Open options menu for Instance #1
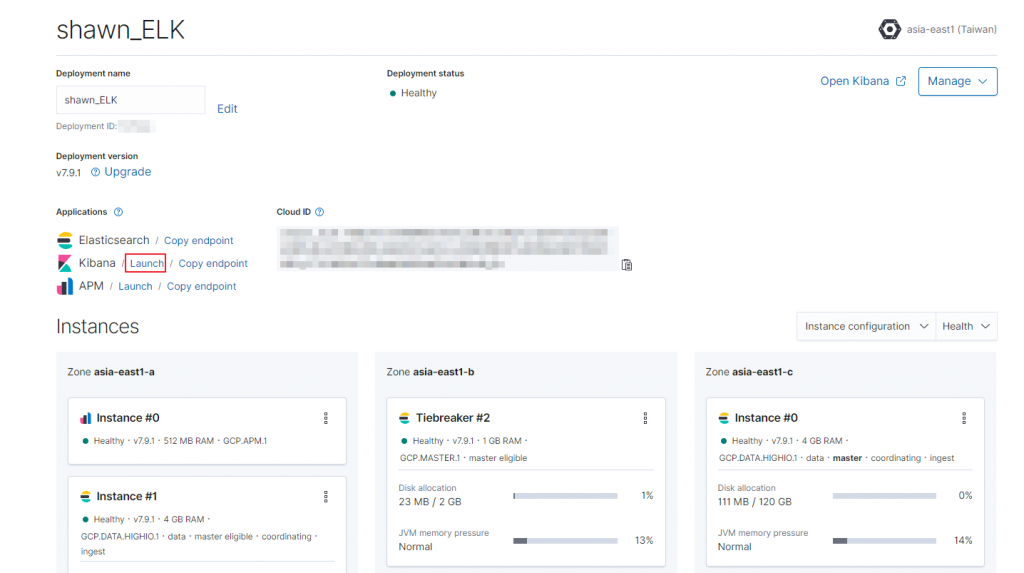The height and width of the screenshot is (573, 1024). (326, 497)
